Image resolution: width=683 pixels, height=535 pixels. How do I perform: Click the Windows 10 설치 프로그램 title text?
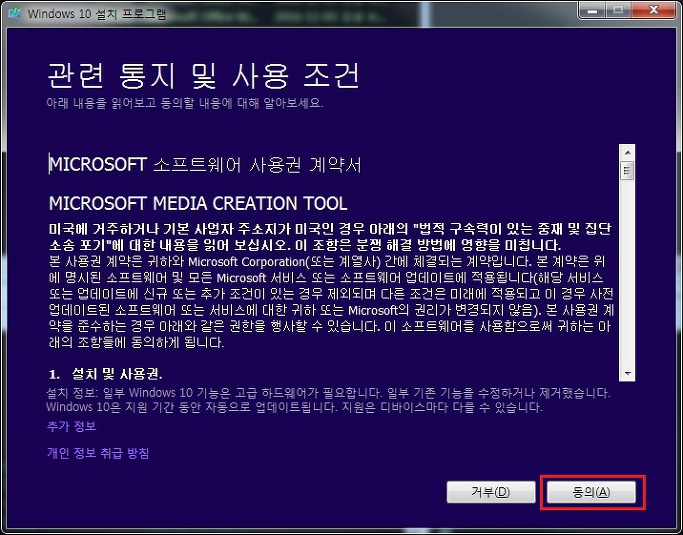click(97, 14)
